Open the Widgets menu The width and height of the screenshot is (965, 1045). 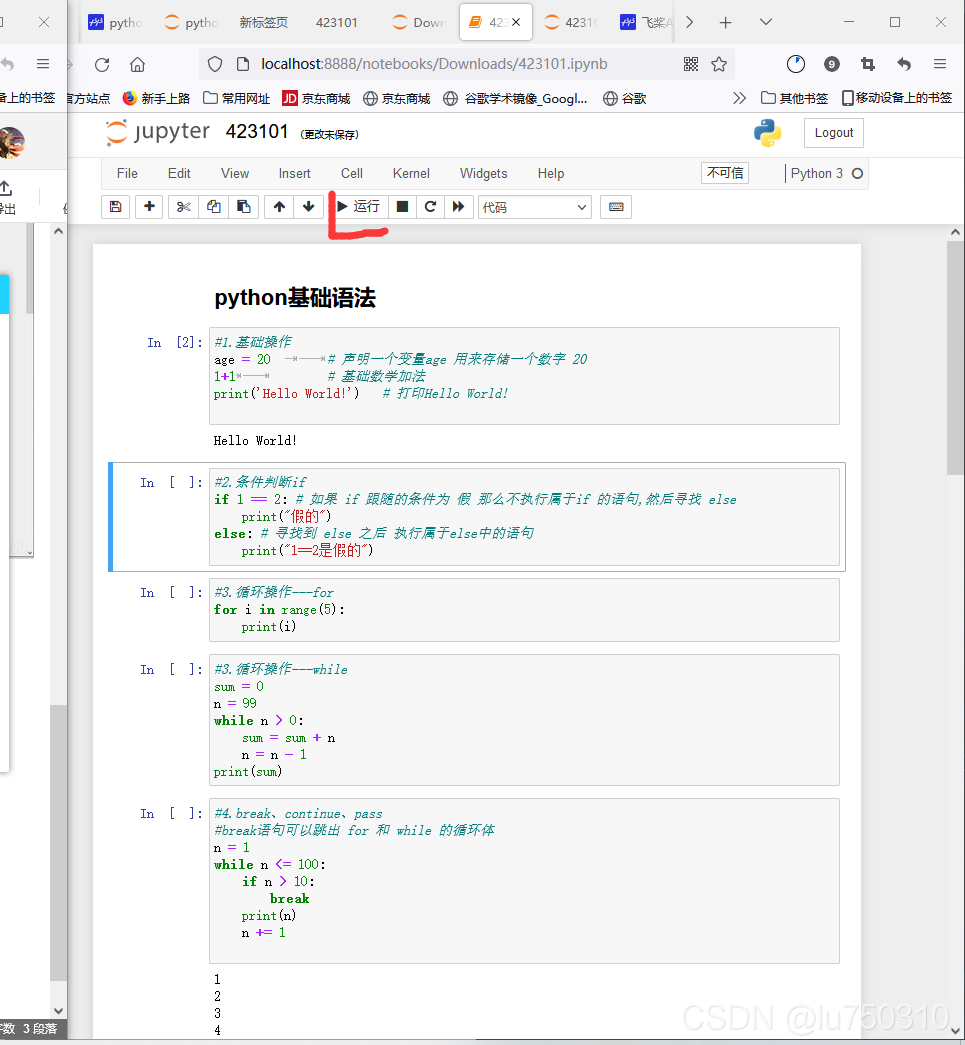pyautogui.click(x=484, y=173)
